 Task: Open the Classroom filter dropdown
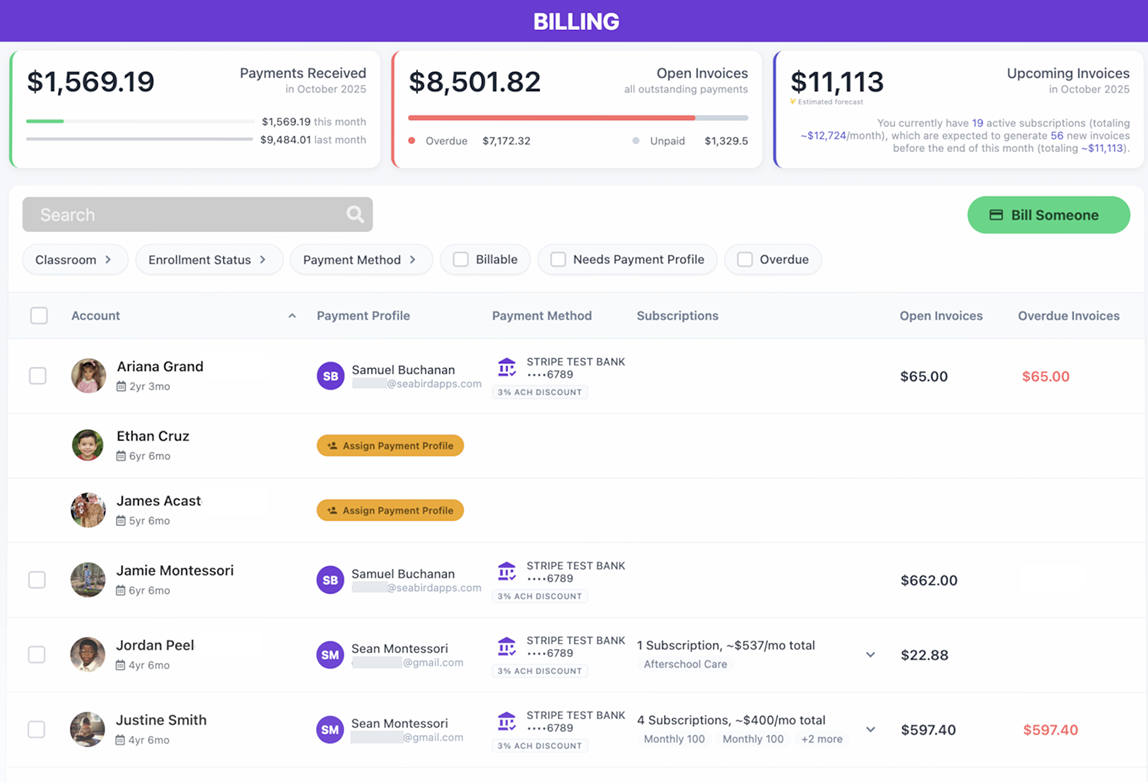click(75, 260)
